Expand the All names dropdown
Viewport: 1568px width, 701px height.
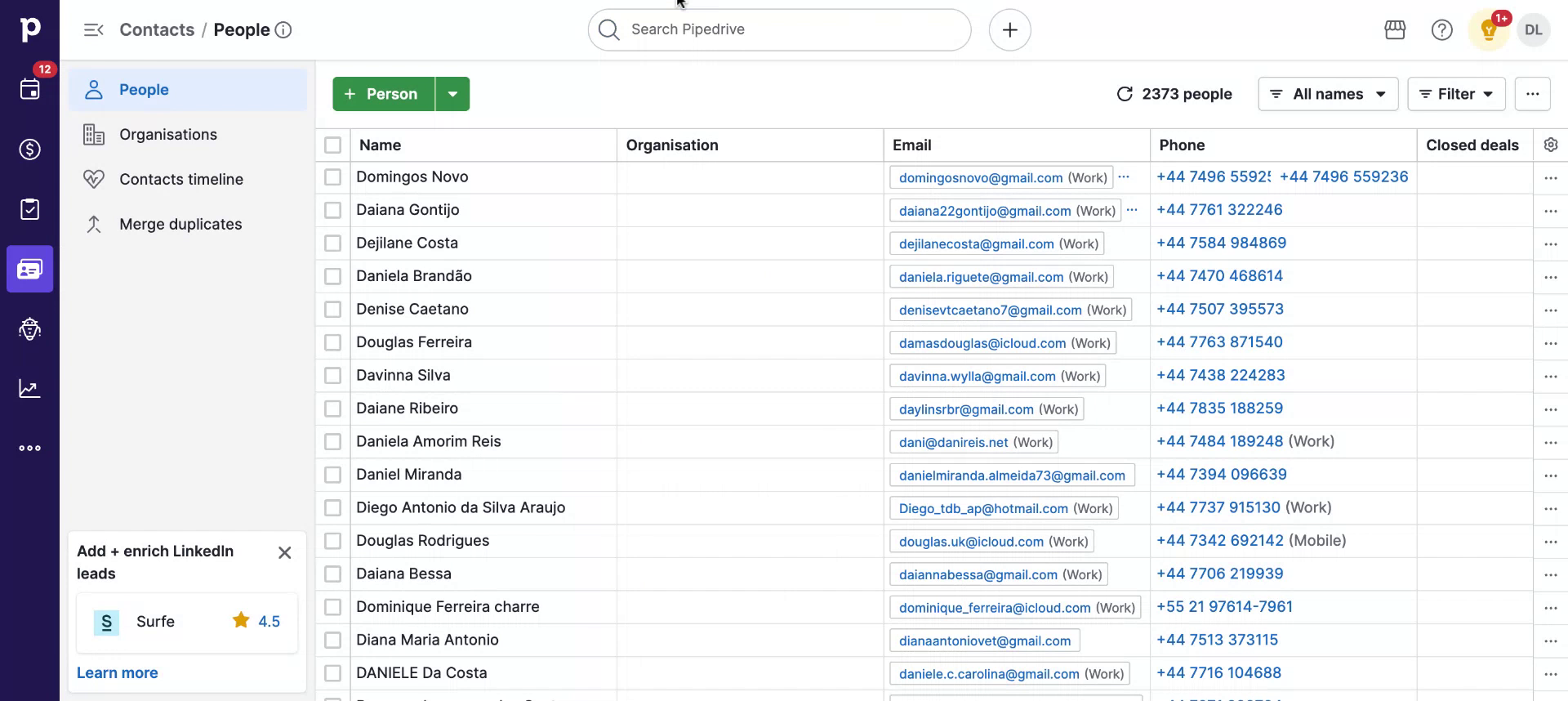(1328, 94)
